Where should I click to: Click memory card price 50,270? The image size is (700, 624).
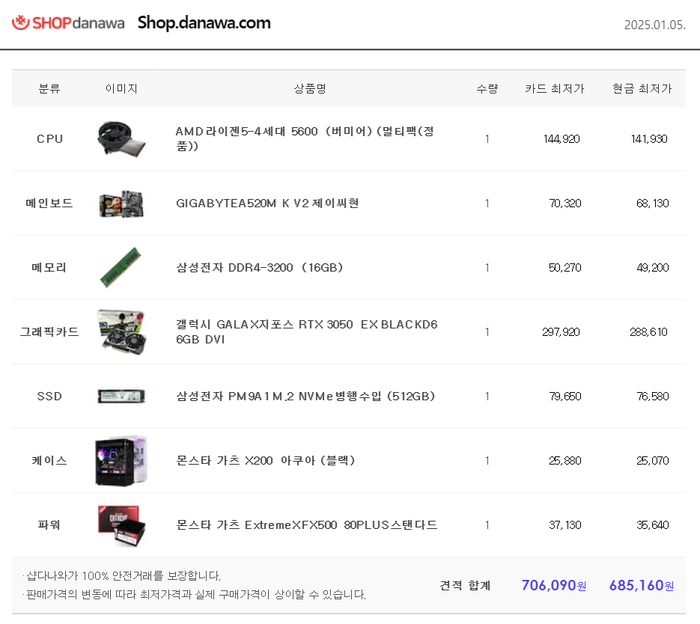pos(564,267)
